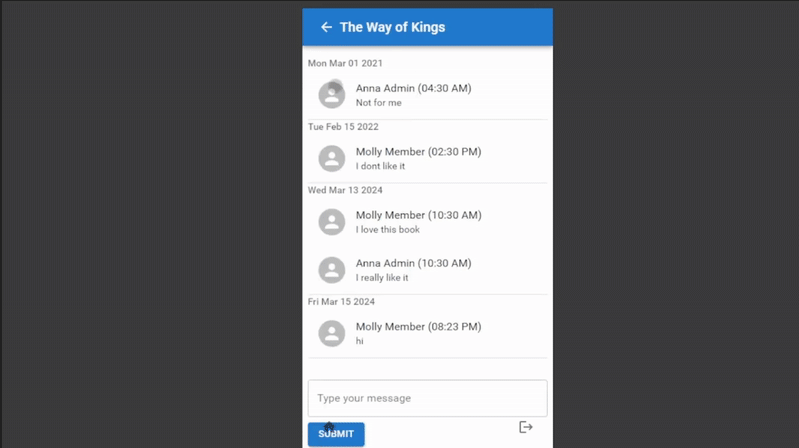Viewport: 799px width, 448px height.
Task: Click the logout icon at bottom right
Action: coord(526,427)
